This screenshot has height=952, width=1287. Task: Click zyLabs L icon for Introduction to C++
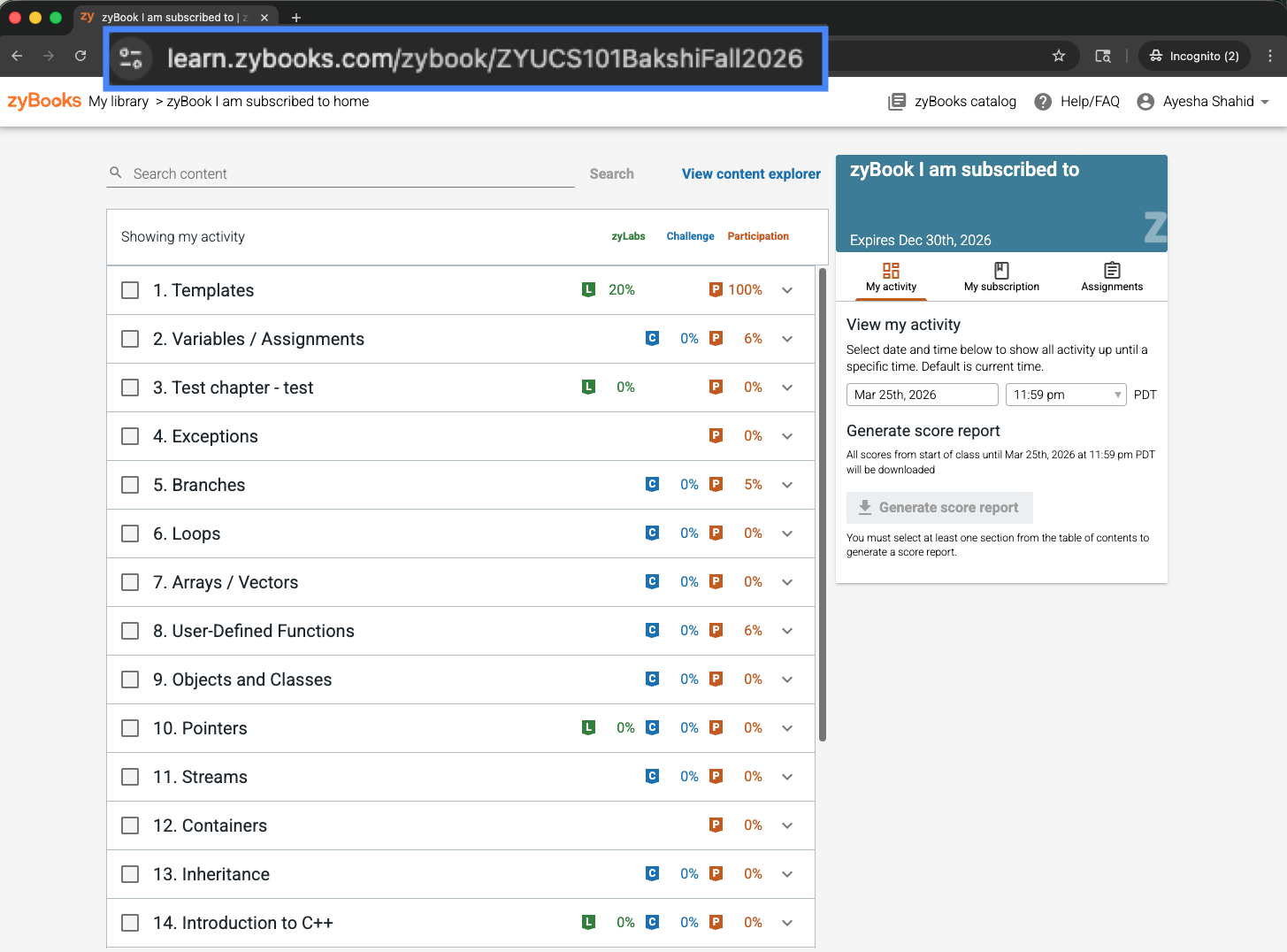(x=588, y=922)
